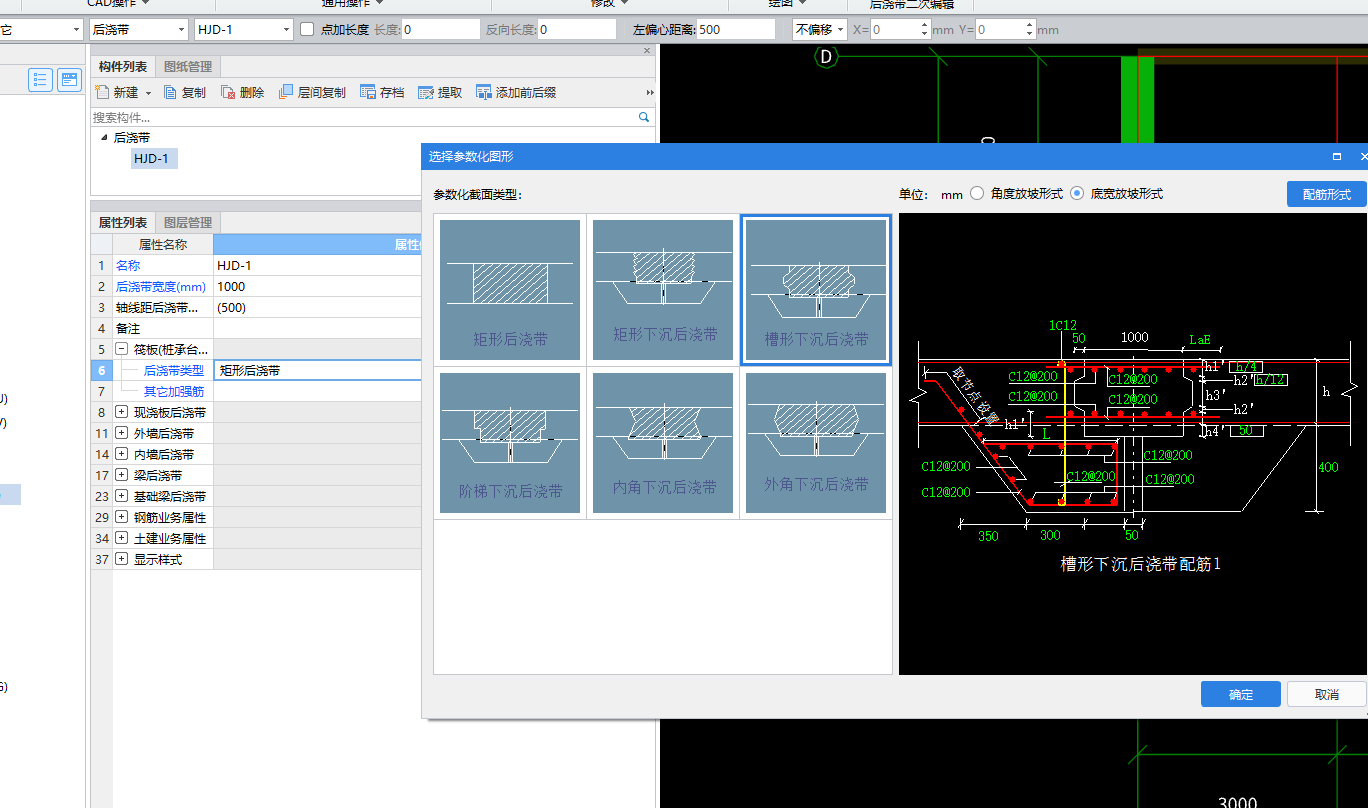Click the 复制 (copy) toolbar icon
The height and width of the screenshot is (808, 1368).
(x=169, y=92)
